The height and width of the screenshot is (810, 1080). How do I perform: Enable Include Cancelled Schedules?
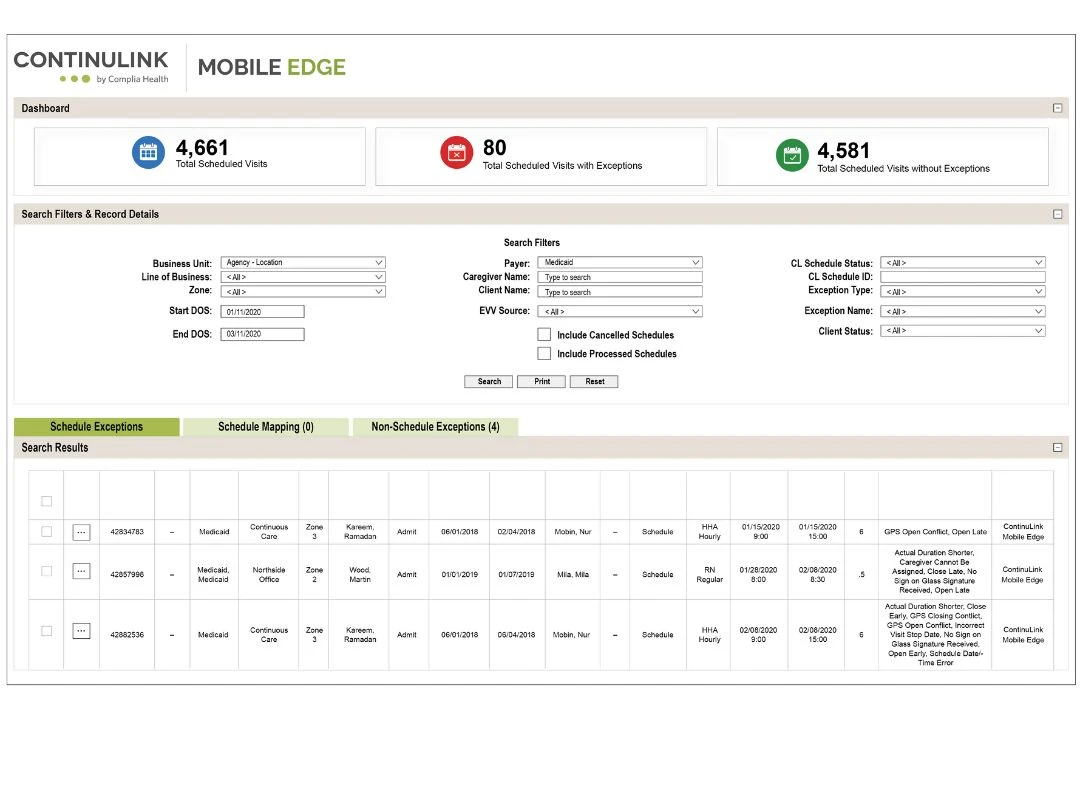544,335
